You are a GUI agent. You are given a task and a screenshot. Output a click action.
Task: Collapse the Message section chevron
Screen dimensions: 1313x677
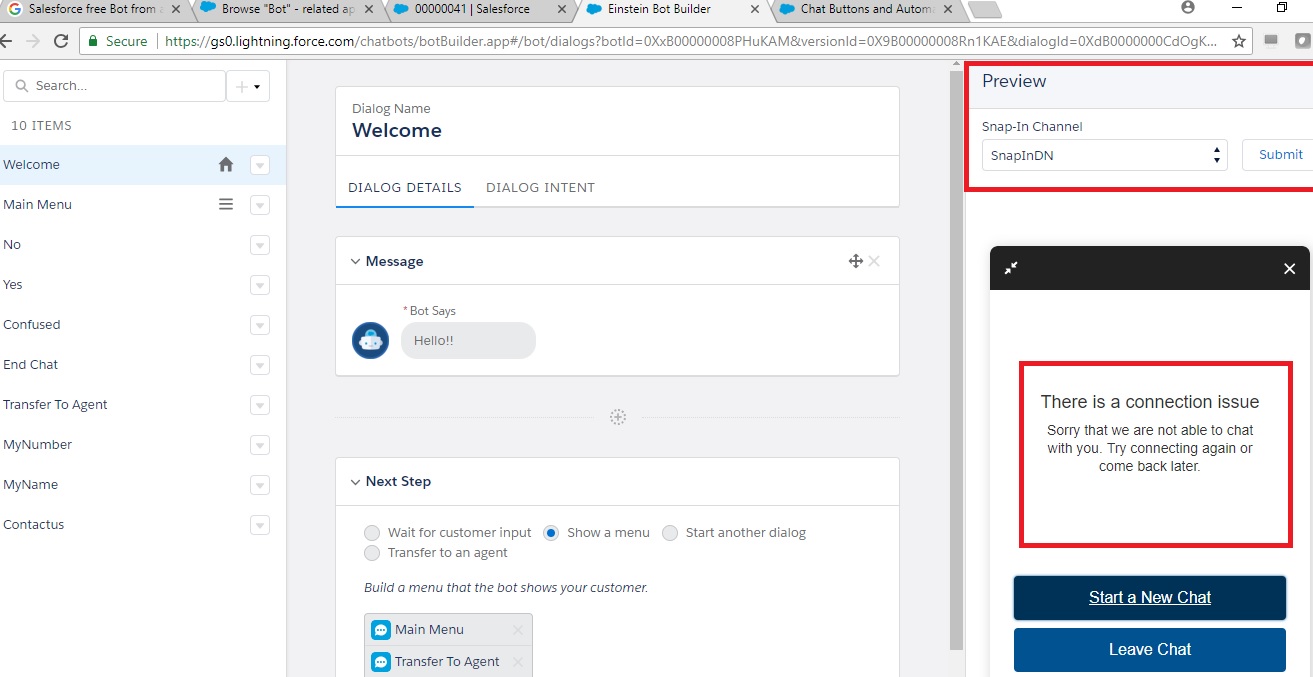point(355,262)
